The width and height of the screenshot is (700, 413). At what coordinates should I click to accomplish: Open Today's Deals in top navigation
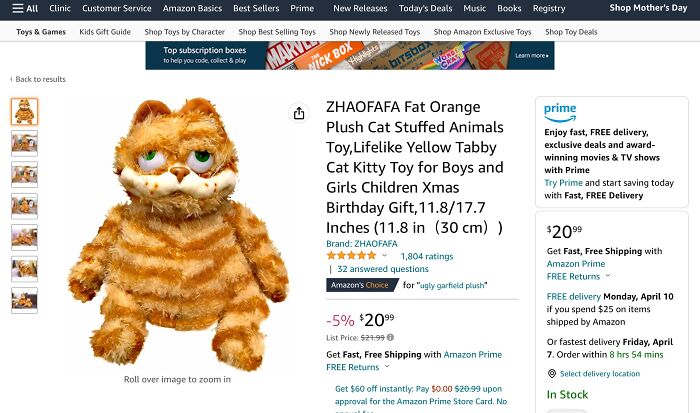(427, 8)
